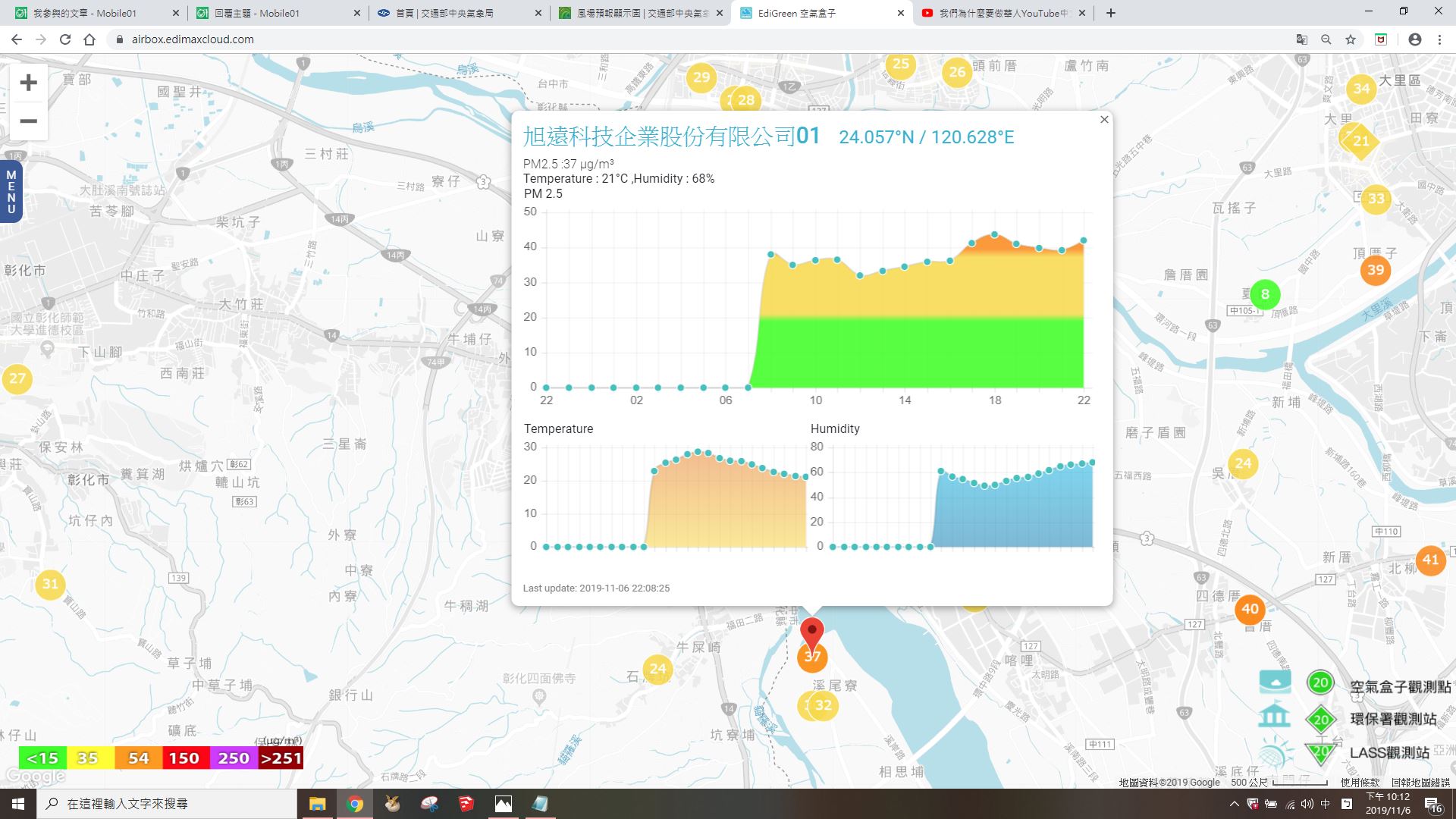The height and width of the screenshot is (819, 1456).
Task: Open the blue MENU side tab
Action: [11, 191]
